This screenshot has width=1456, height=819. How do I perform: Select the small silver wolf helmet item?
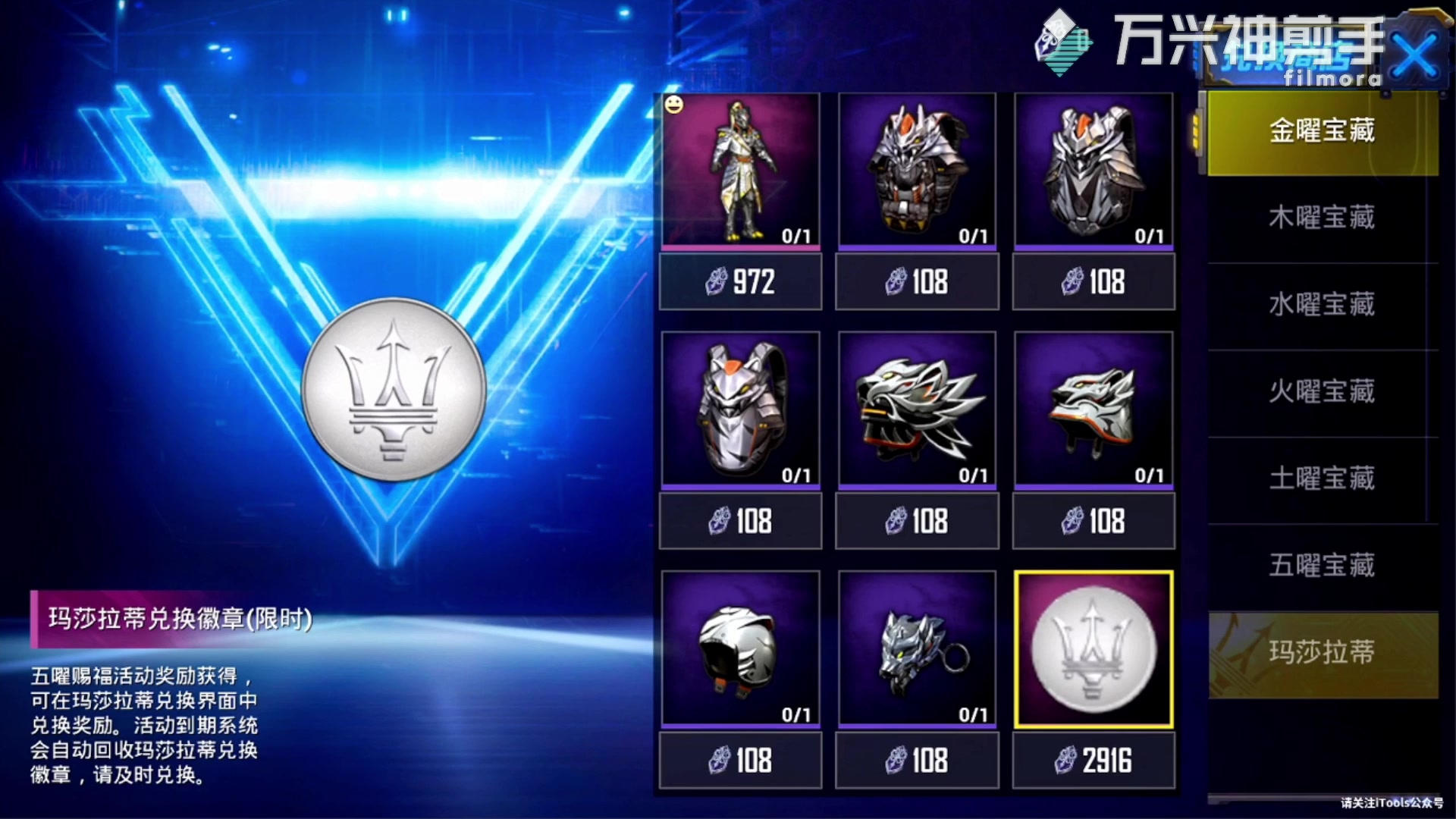click(1094, 409)
